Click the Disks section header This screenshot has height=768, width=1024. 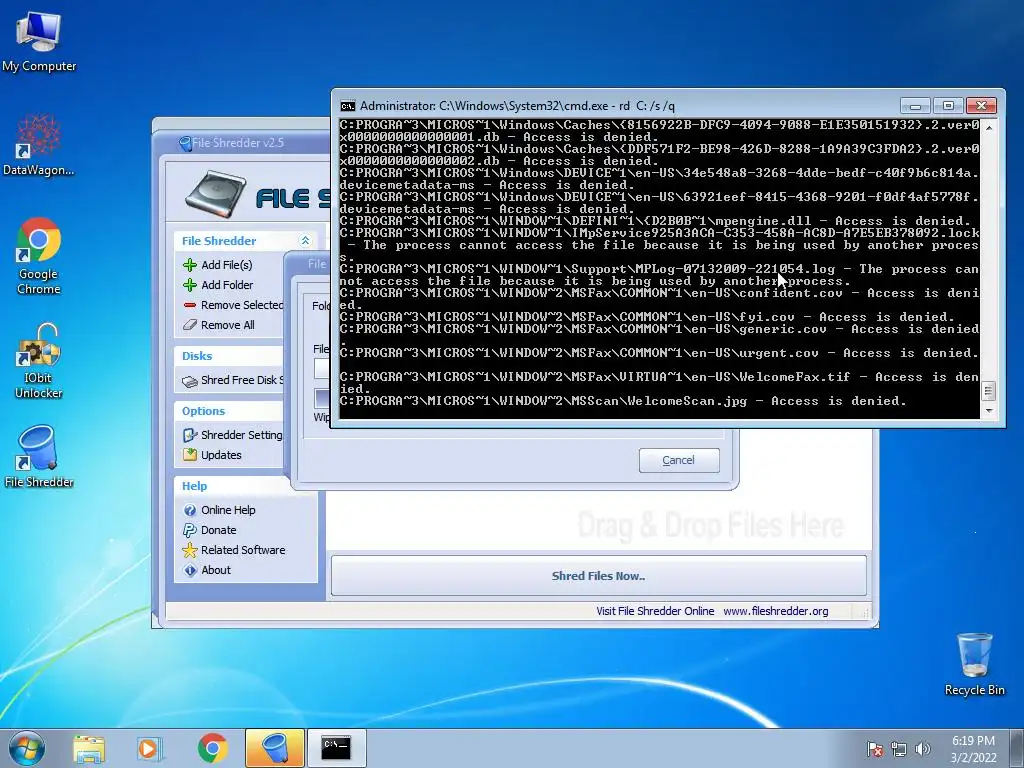(197, 356)
